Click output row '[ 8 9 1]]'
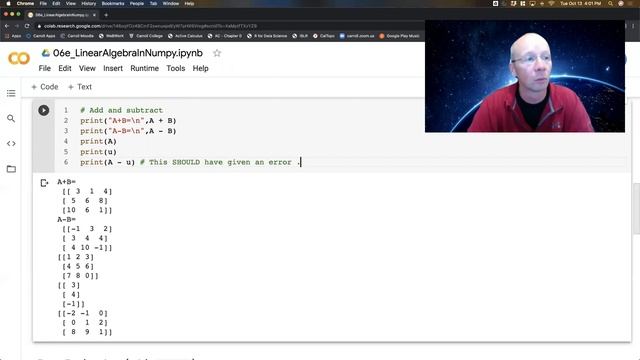 coord(87,332)
